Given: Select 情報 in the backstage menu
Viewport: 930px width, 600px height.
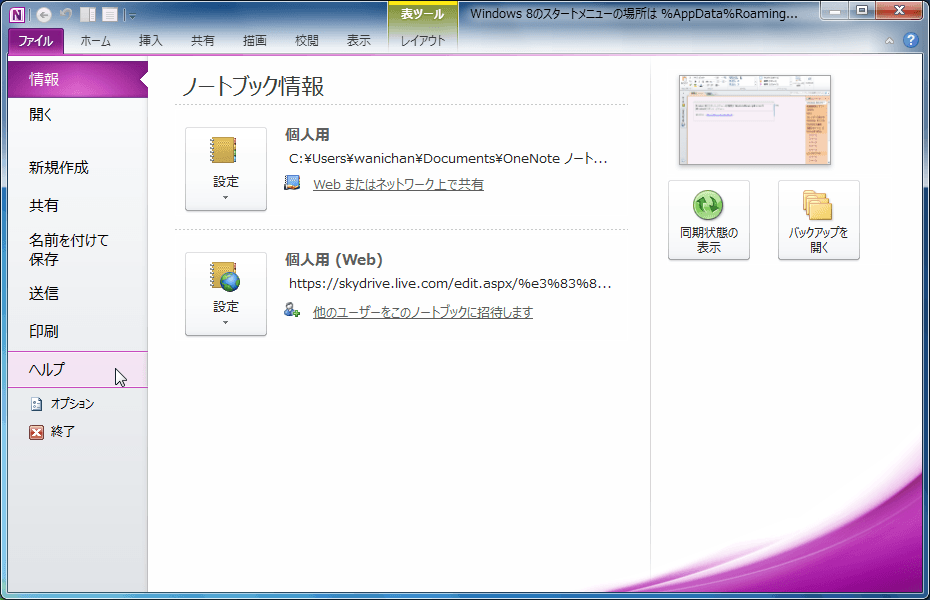Looking at the screenshot, I should [78, 79].
